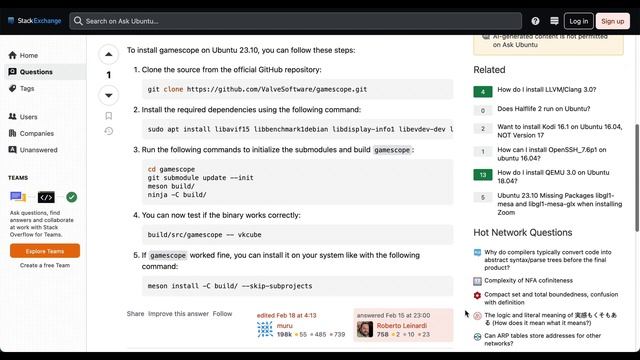The image size is (640, 360).
Task: Click the search magnifier icon
Action: click(78, 21)
